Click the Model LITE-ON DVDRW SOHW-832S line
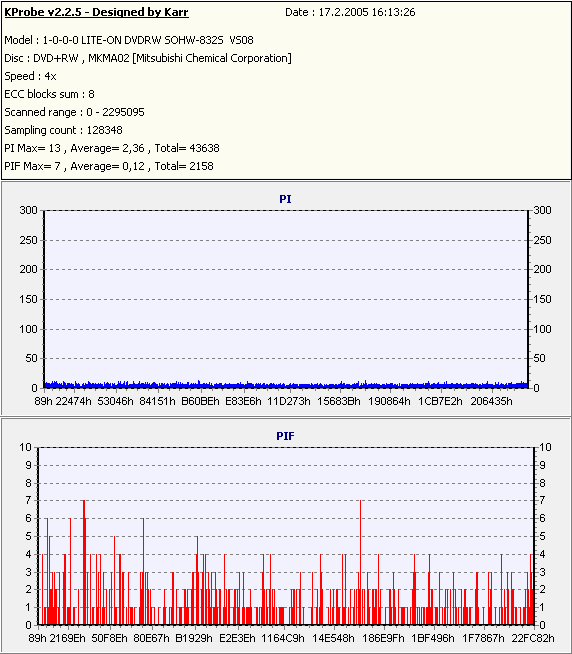The width and height of the screenshot is (572, 654). (x=129, y=40)
